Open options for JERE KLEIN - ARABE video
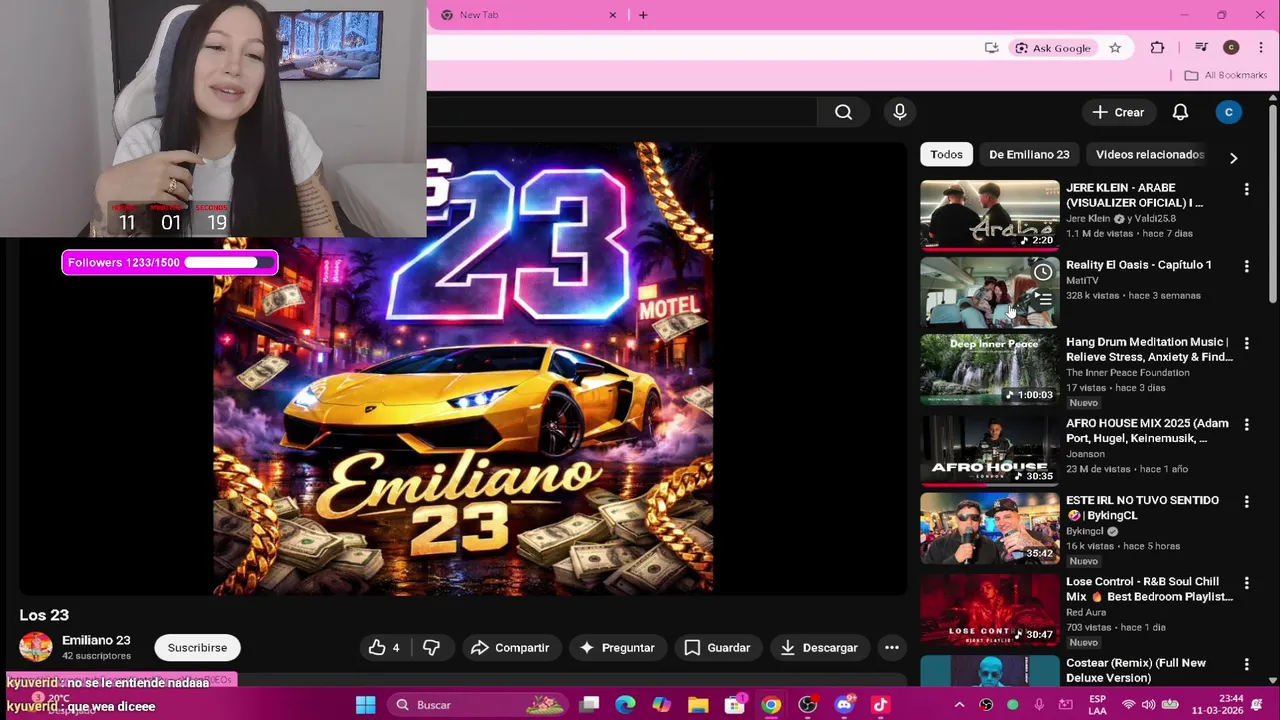Viewport: 1280px width, 720px height. 1246,189
